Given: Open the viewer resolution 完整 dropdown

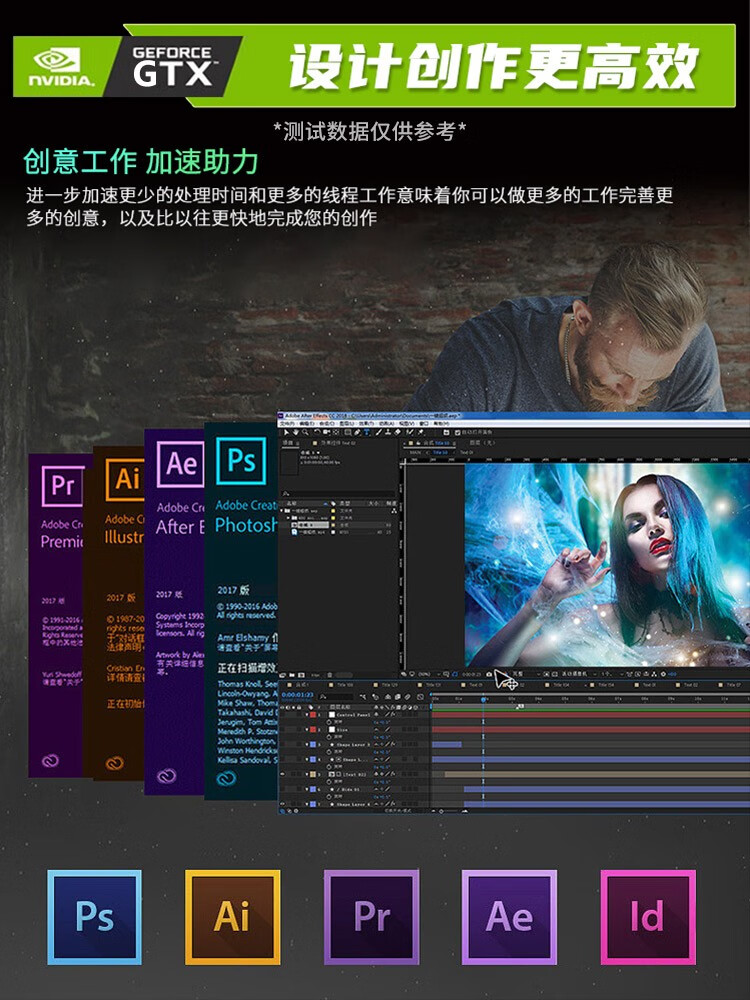Looking at the screenshot, I should click(527, 674).
